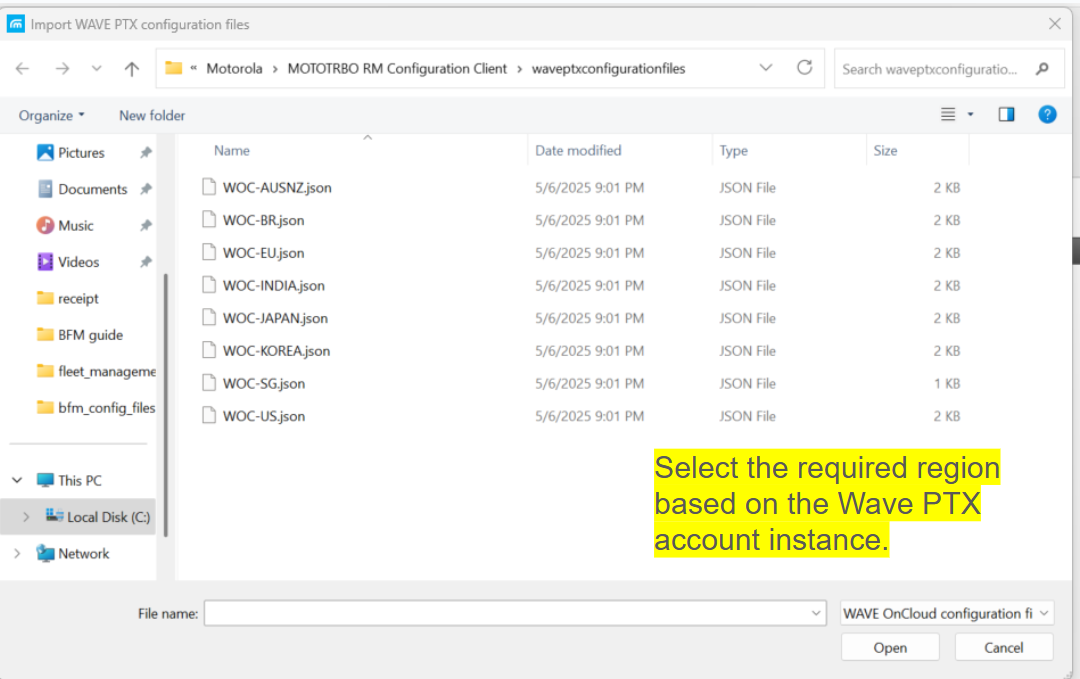Open the WAVE OnCloud configuration file type filter
The height and width of the screenshot is (679, 1080).
click(x=946, y=613)
